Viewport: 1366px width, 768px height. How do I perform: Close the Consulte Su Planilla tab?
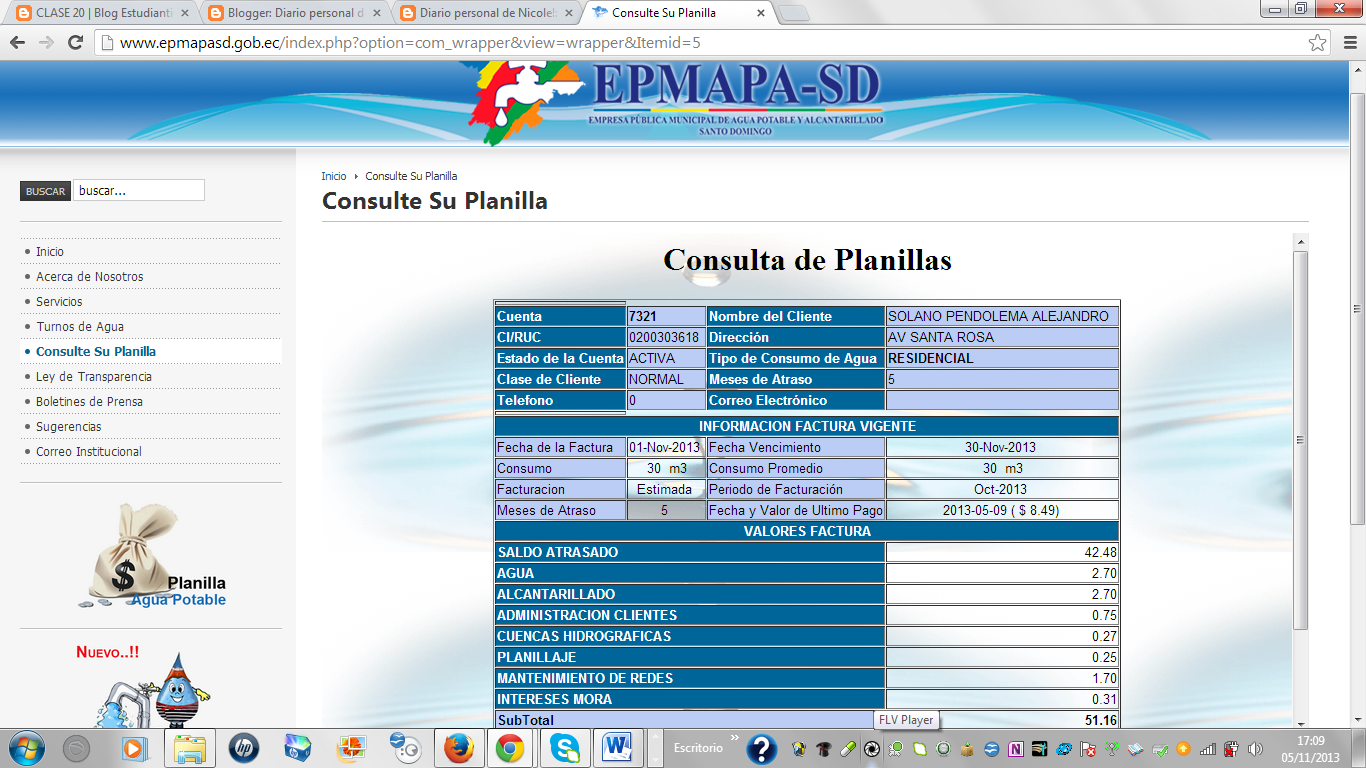pyautogui.click(x=761, y=14)
